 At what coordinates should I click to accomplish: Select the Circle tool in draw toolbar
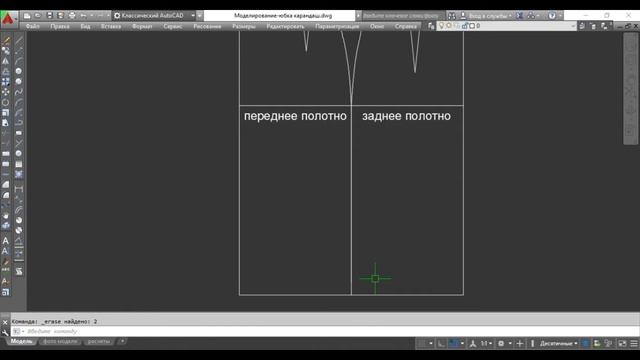click(x=18, y=71)
